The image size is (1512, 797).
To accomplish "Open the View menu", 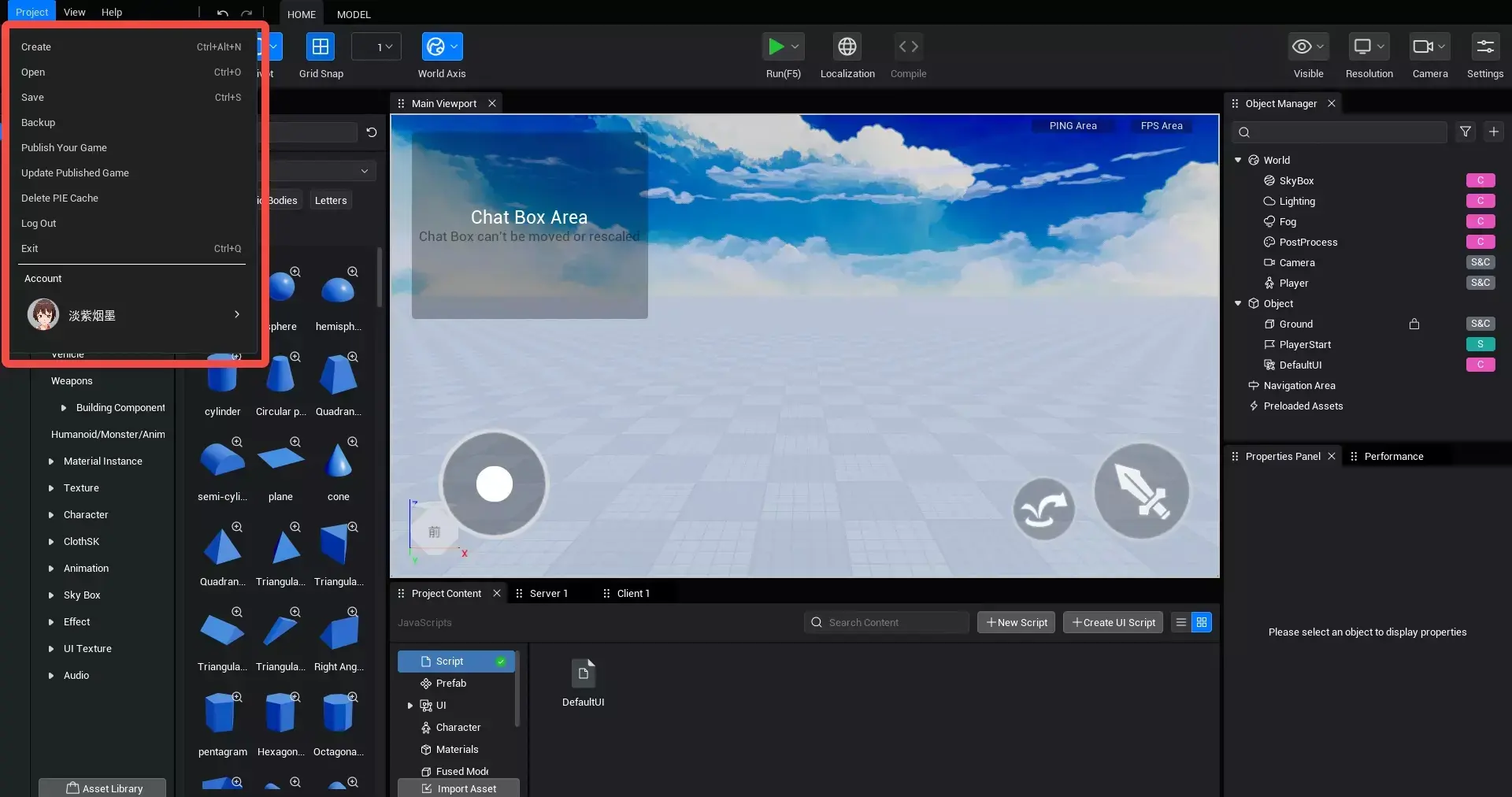I will coord(75,12).
